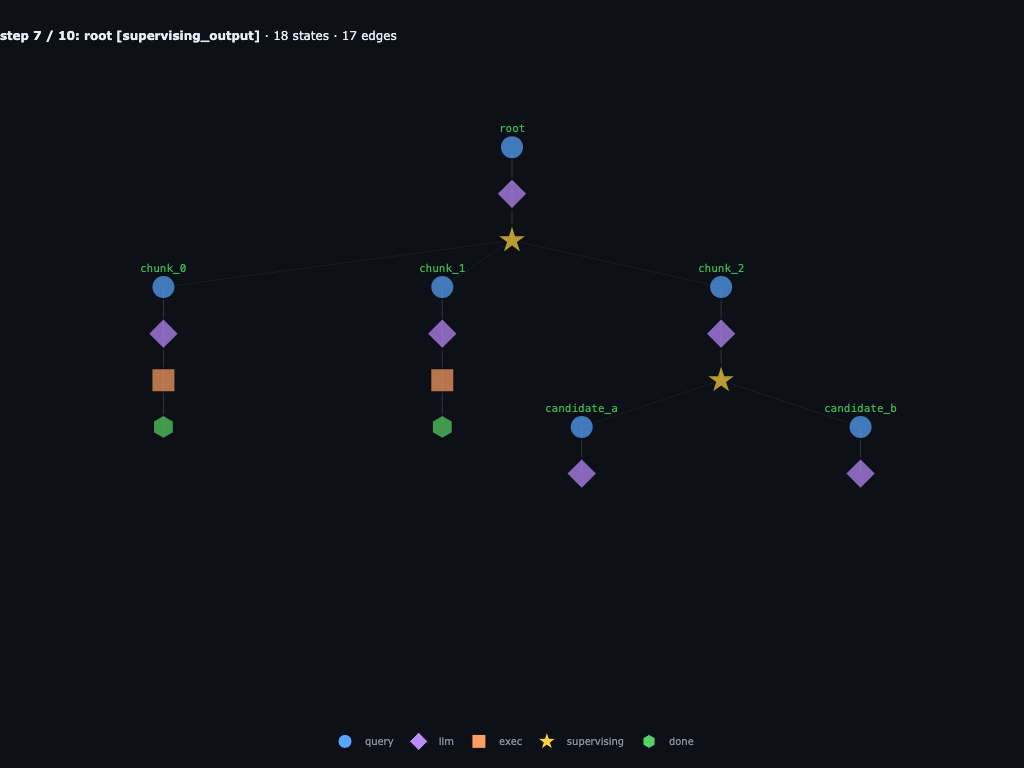Toggle the supervising legend entry
This screenshot has height=768, width=1024.
click(582, 741)
